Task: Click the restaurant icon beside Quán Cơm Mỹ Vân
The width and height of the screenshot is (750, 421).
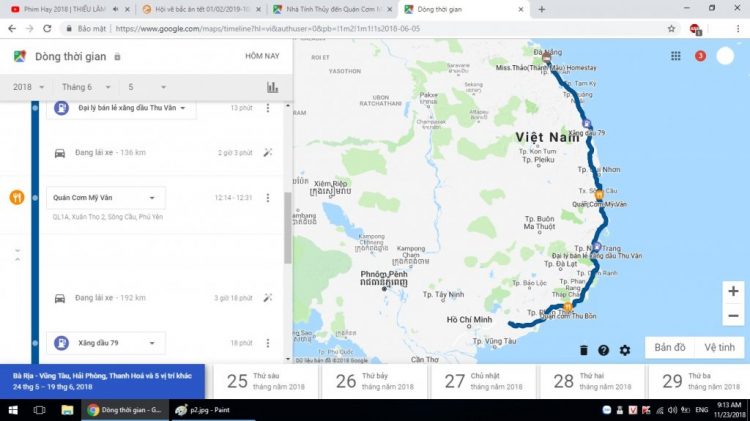Action: (x=17, y=197)
